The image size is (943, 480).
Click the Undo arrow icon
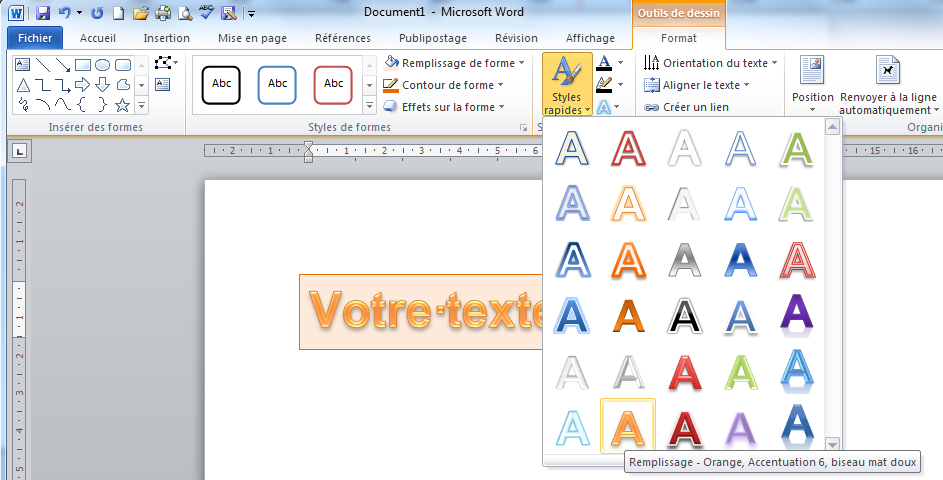pos(64,13)
